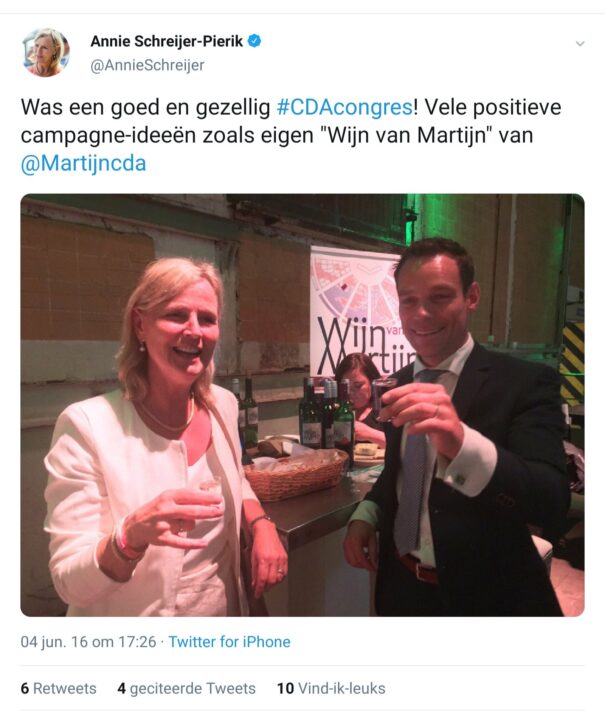
Task: View the 10 Vind-ik-leuks list
Action: pos(331,688)
